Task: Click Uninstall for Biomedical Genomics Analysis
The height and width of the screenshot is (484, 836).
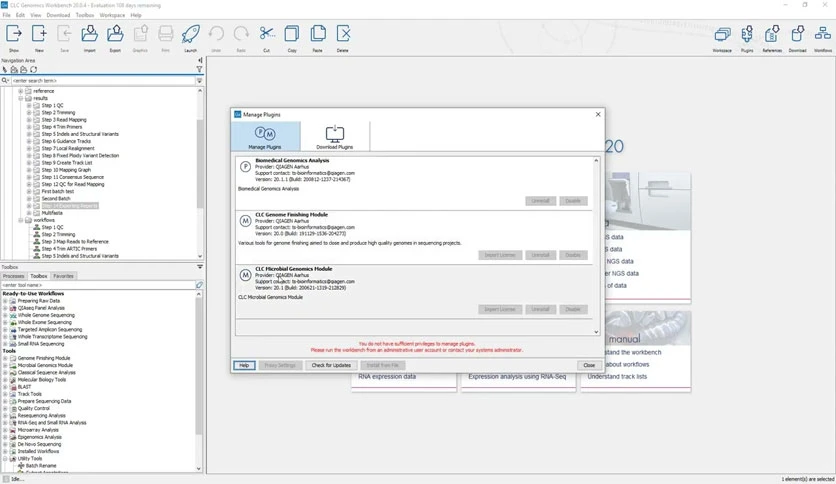Action: coord(540,201)
